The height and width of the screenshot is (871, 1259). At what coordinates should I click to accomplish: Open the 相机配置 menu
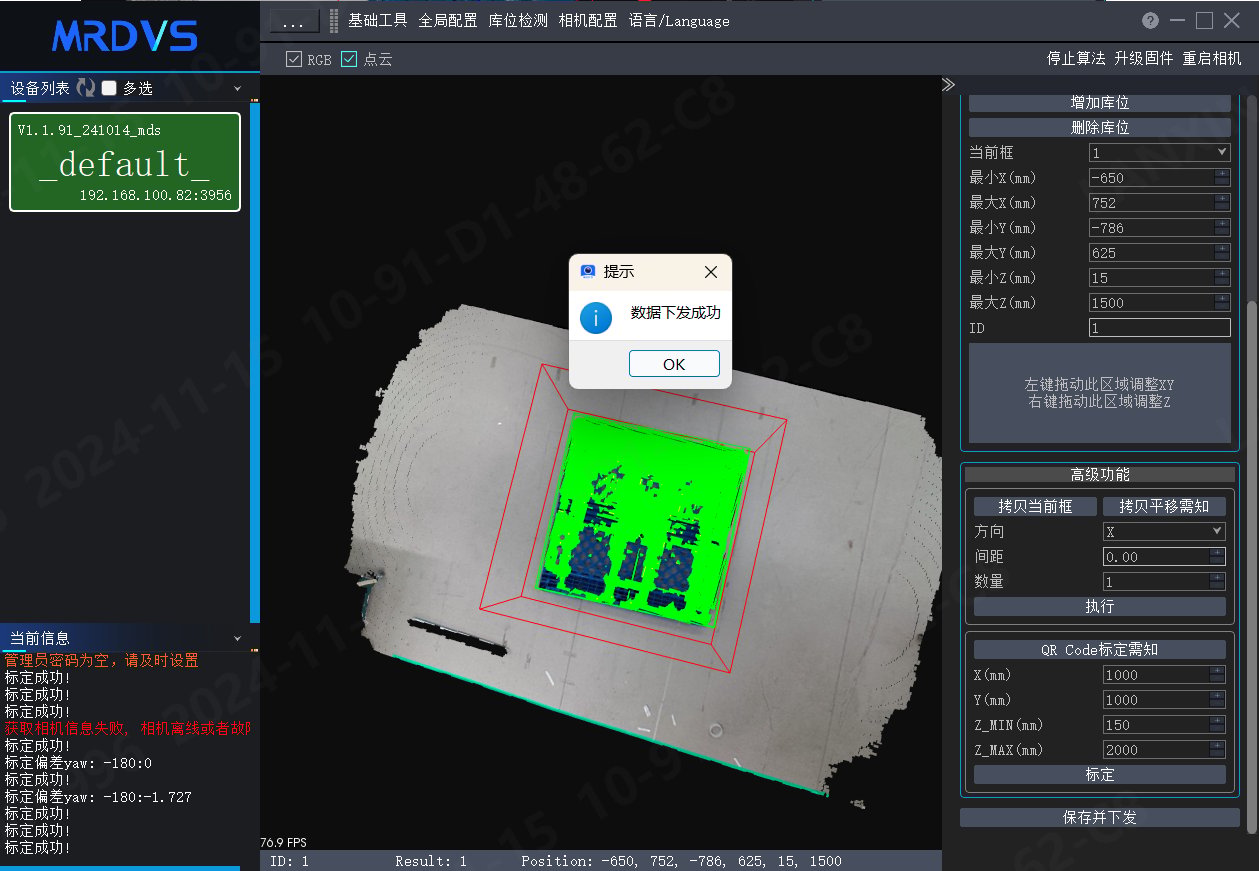pos(588,21)
